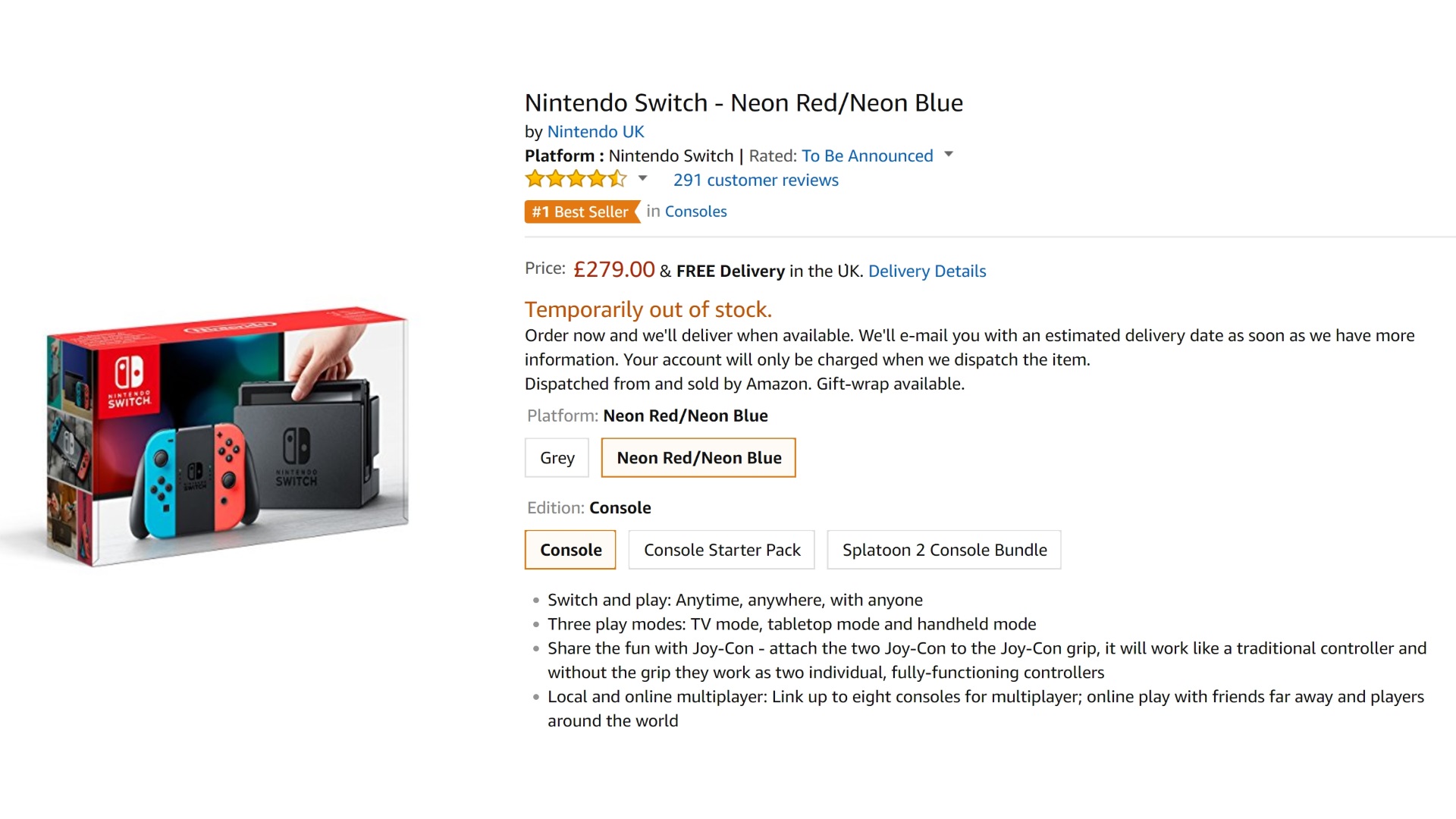Click the To Be Announced rating link
Screen dimensions: 1456x819
(867, 156)
